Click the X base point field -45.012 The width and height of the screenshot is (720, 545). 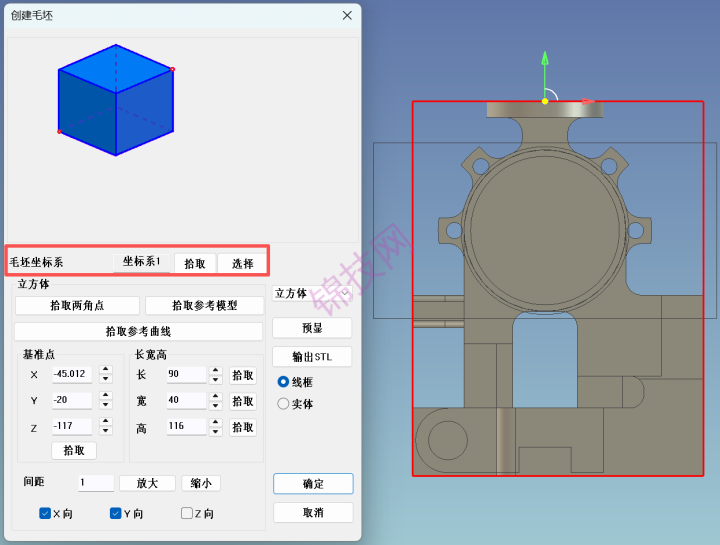click(72, 374)
